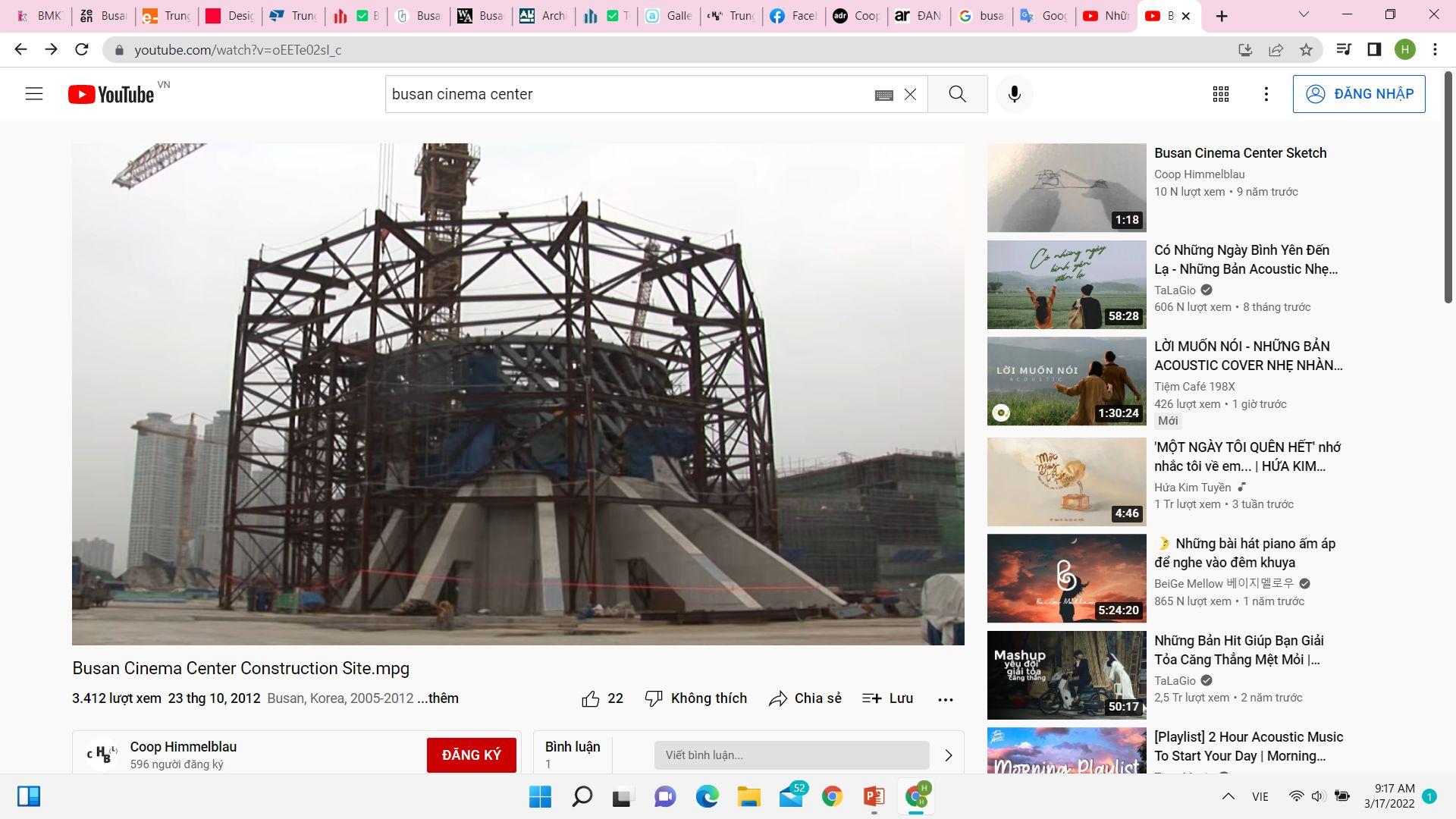Expand the comments section chevron arrow

pos(948,755)
